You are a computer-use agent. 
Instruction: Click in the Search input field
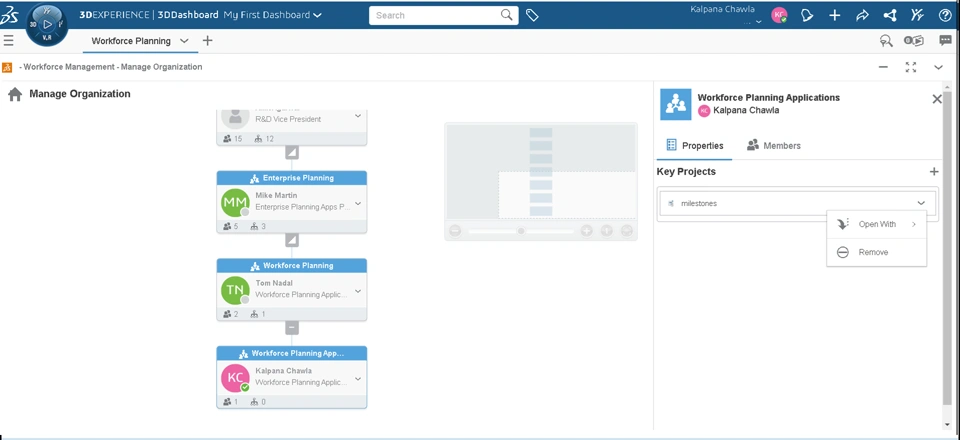[436, 15]
